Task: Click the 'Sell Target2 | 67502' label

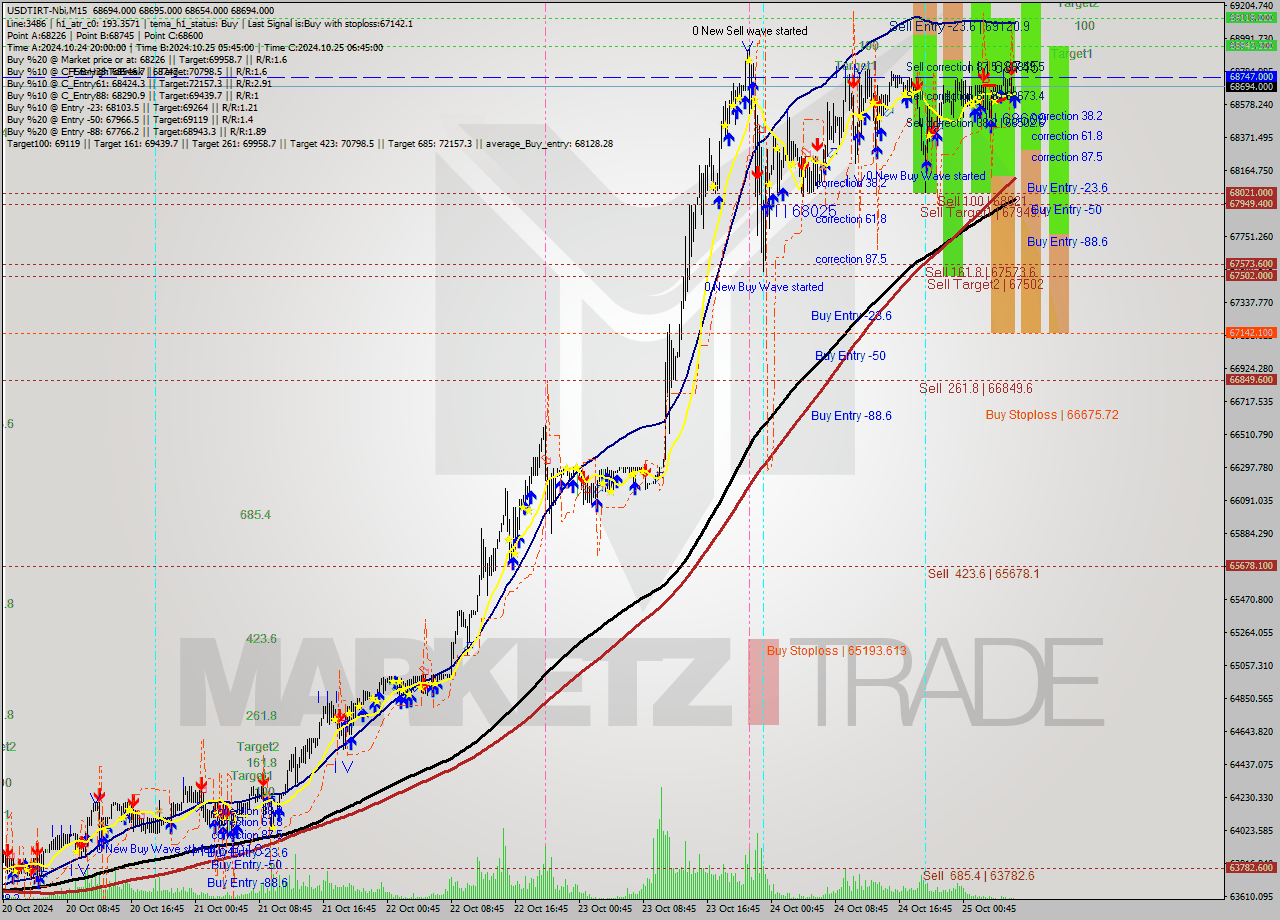Action: tap(985, 284)
